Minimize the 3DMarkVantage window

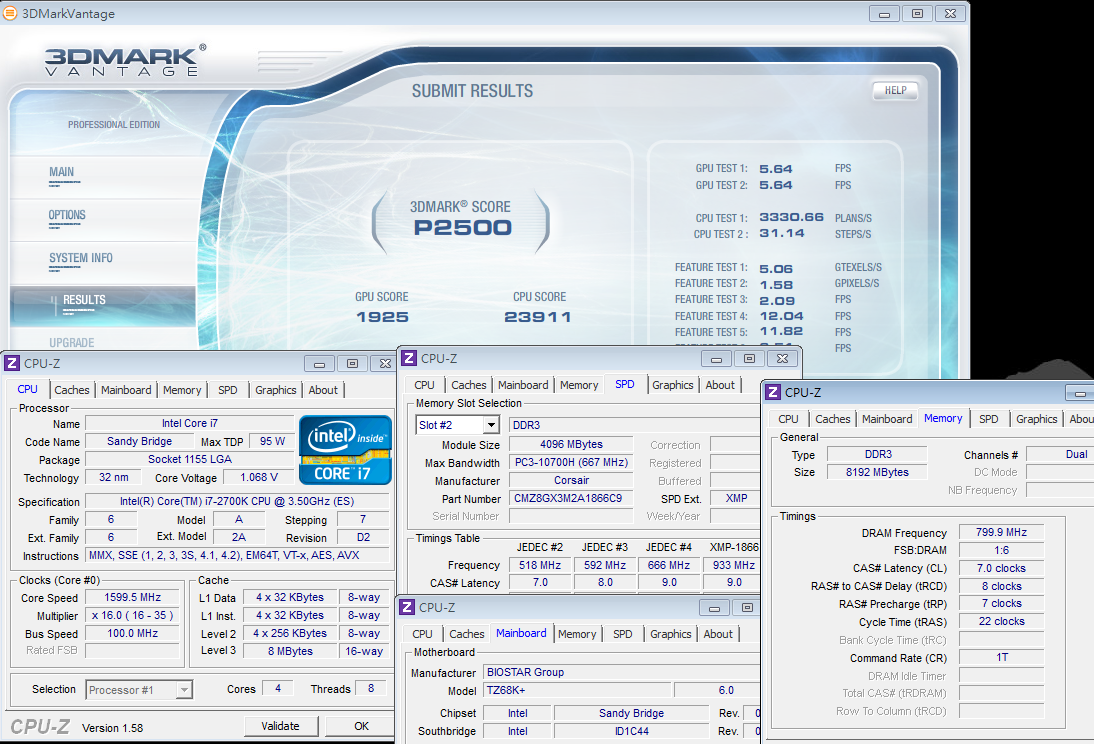click(884, 13)
